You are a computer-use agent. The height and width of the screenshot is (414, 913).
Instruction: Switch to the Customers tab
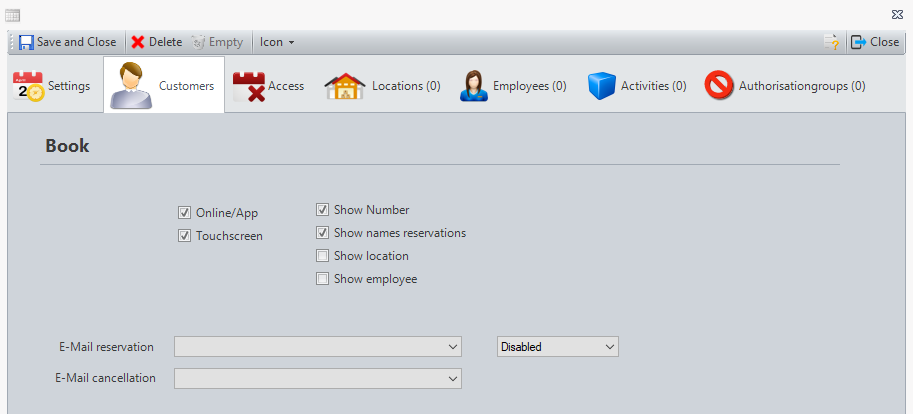pyautogui.click(x=164, y=86)
